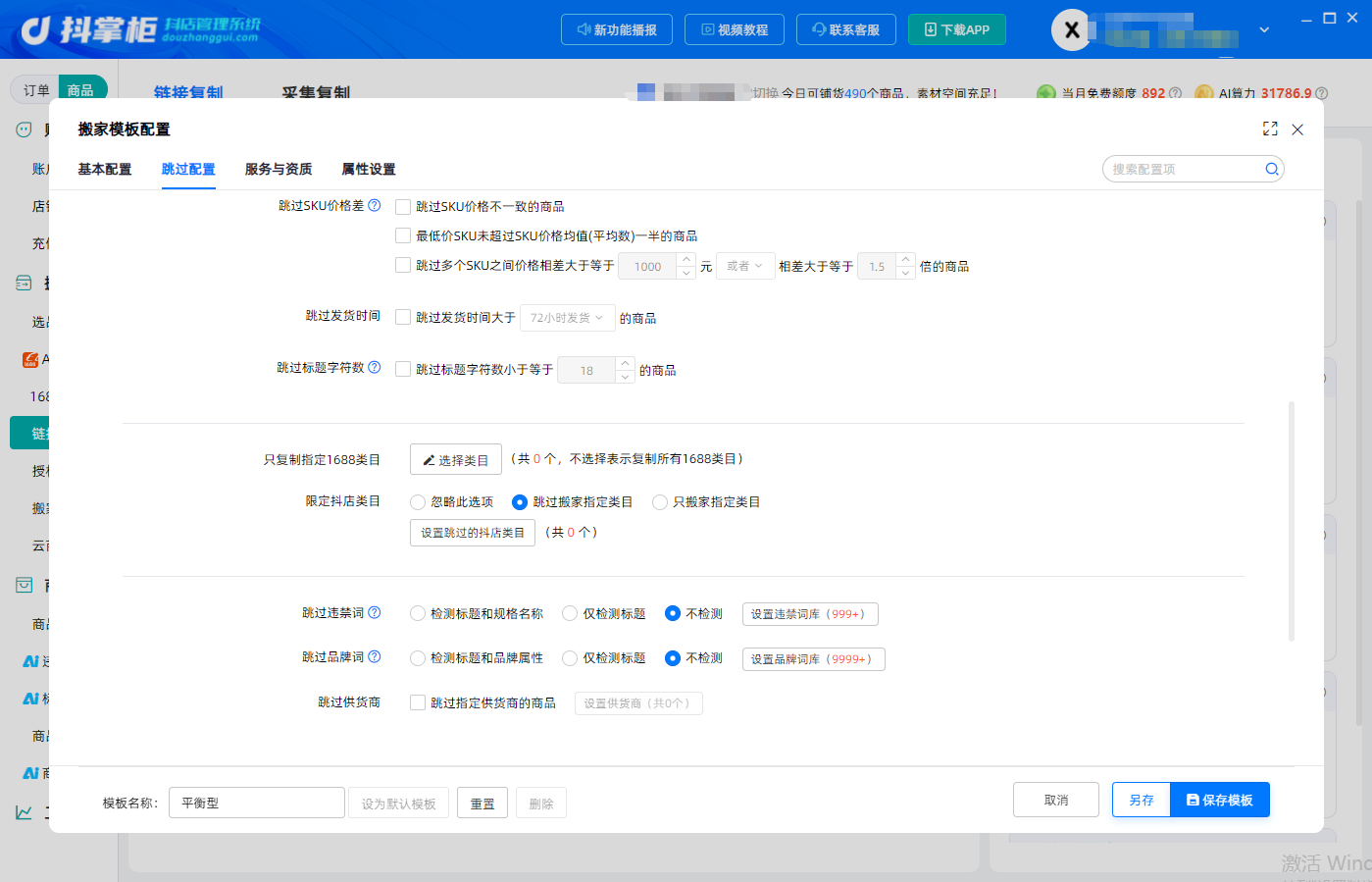Click the help icon beside 跳过标题字符数
This screenshot has width=1372, height=882.
[374, 367]
